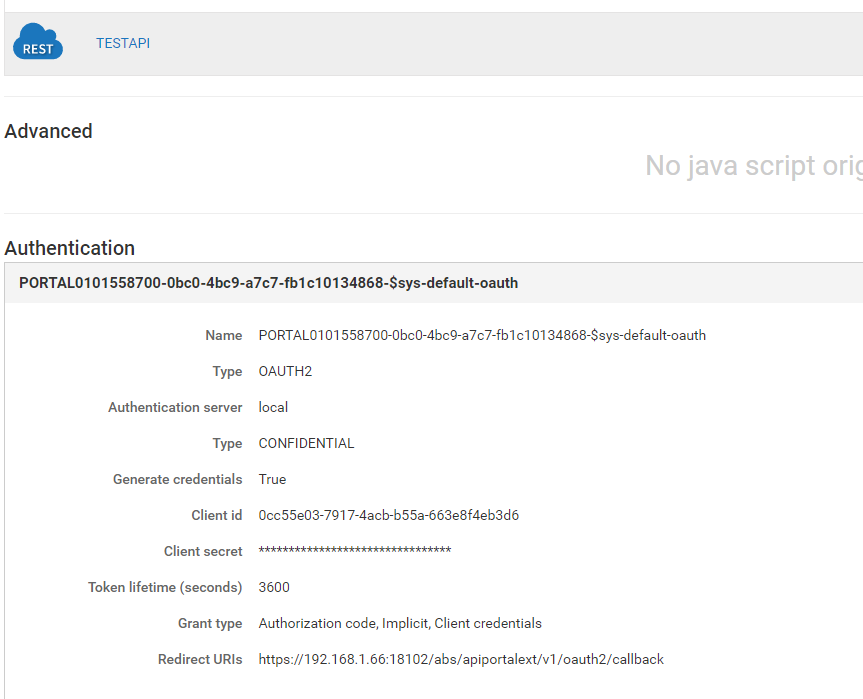Click the 'Client secret' field label
The image size is (863, 699).
click(x=203, y=551)
